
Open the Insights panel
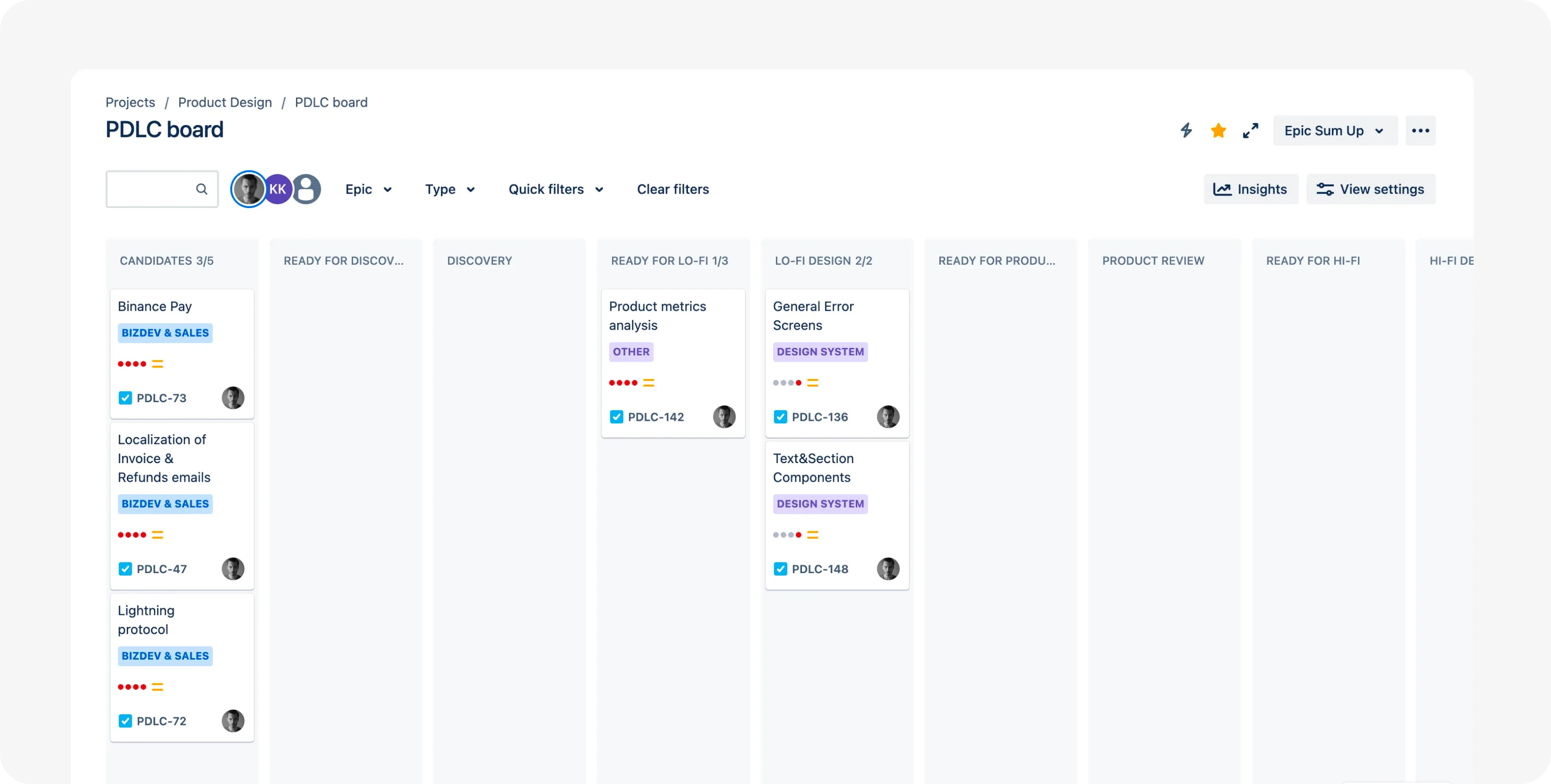pos(1251,189)
